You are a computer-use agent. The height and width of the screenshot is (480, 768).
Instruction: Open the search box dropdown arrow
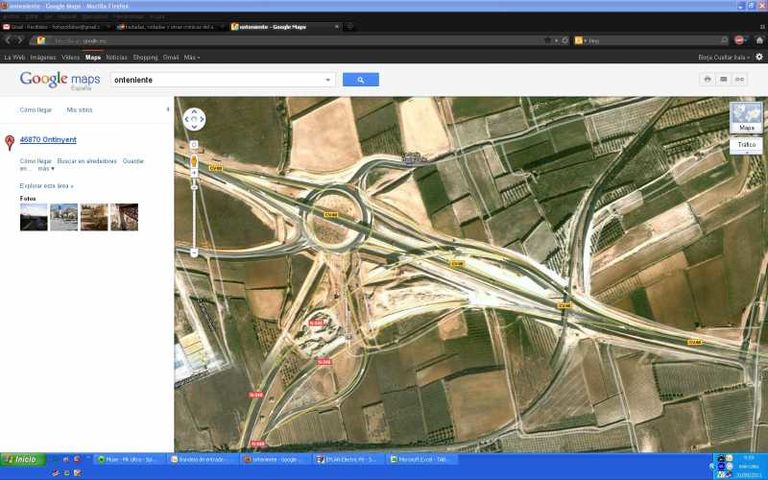[328, 80]
